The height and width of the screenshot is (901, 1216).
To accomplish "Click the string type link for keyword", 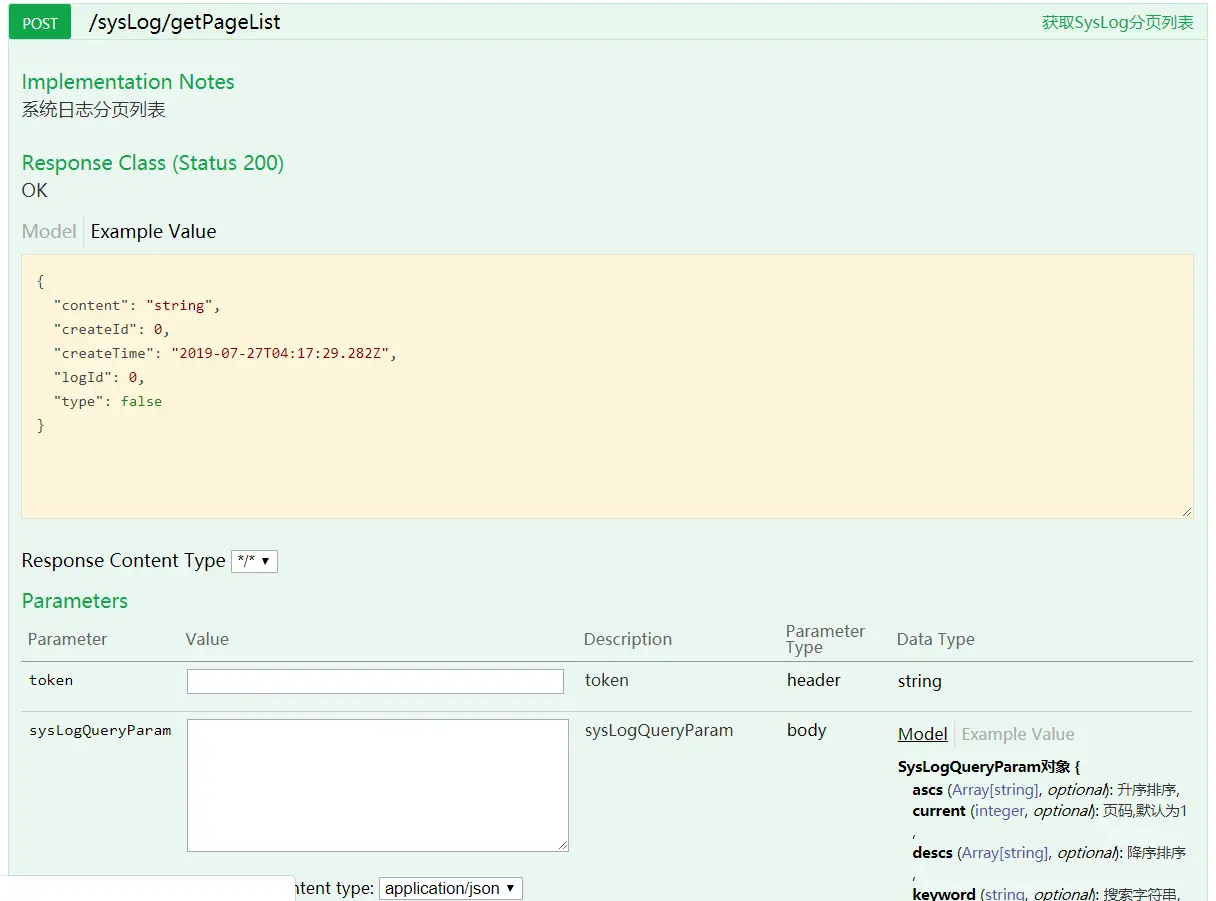I will [1002, 893].
